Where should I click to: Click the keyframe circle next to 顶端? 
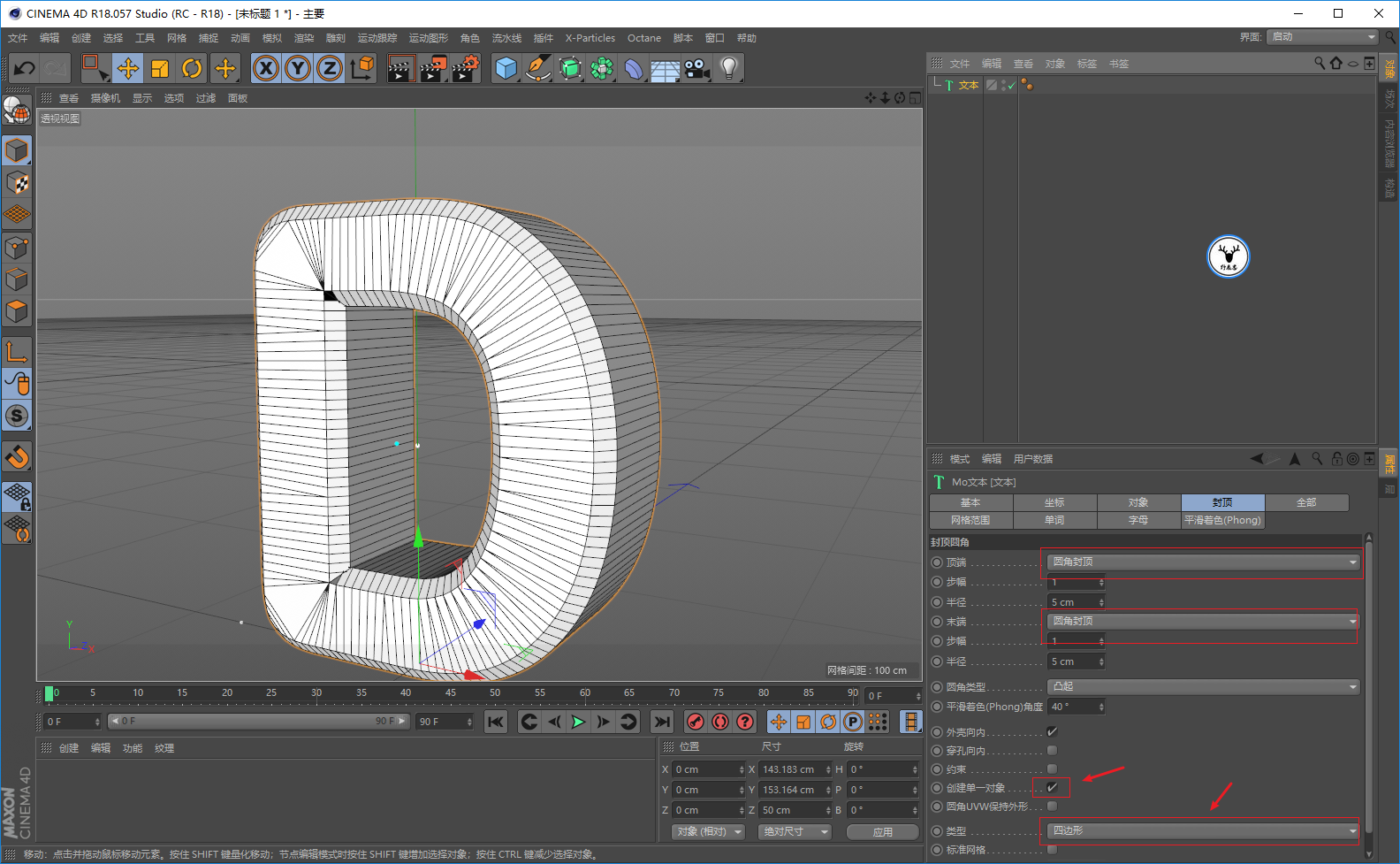937,562
